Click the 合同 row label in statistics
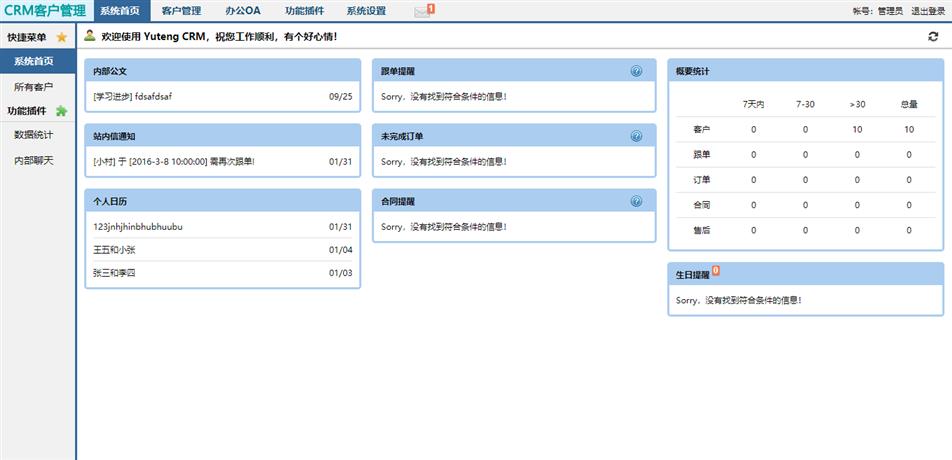 [x=702, y=205]
